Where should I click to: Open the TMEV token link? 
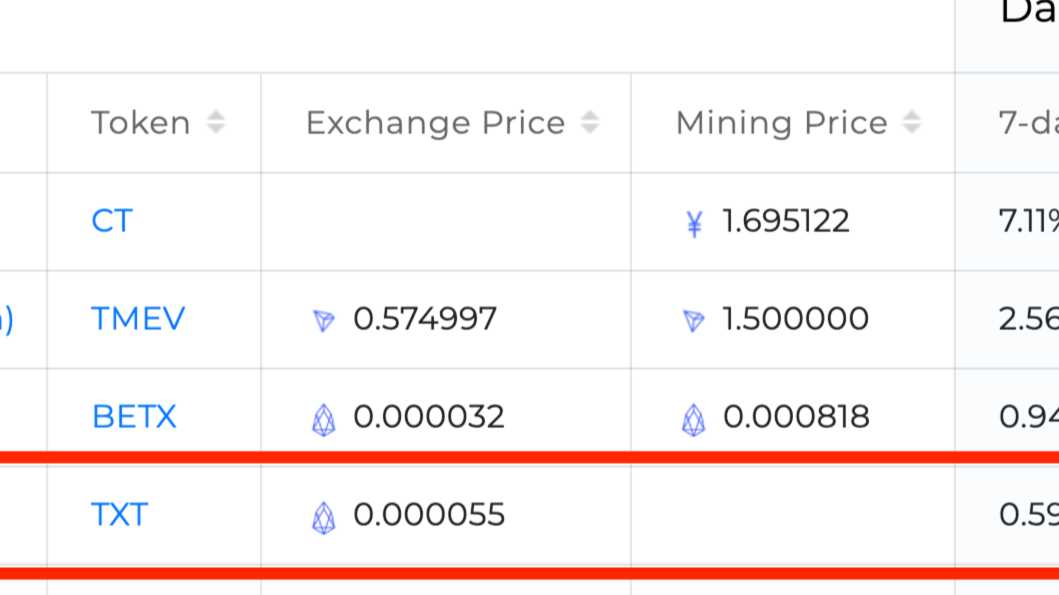(x=137, y=319)
